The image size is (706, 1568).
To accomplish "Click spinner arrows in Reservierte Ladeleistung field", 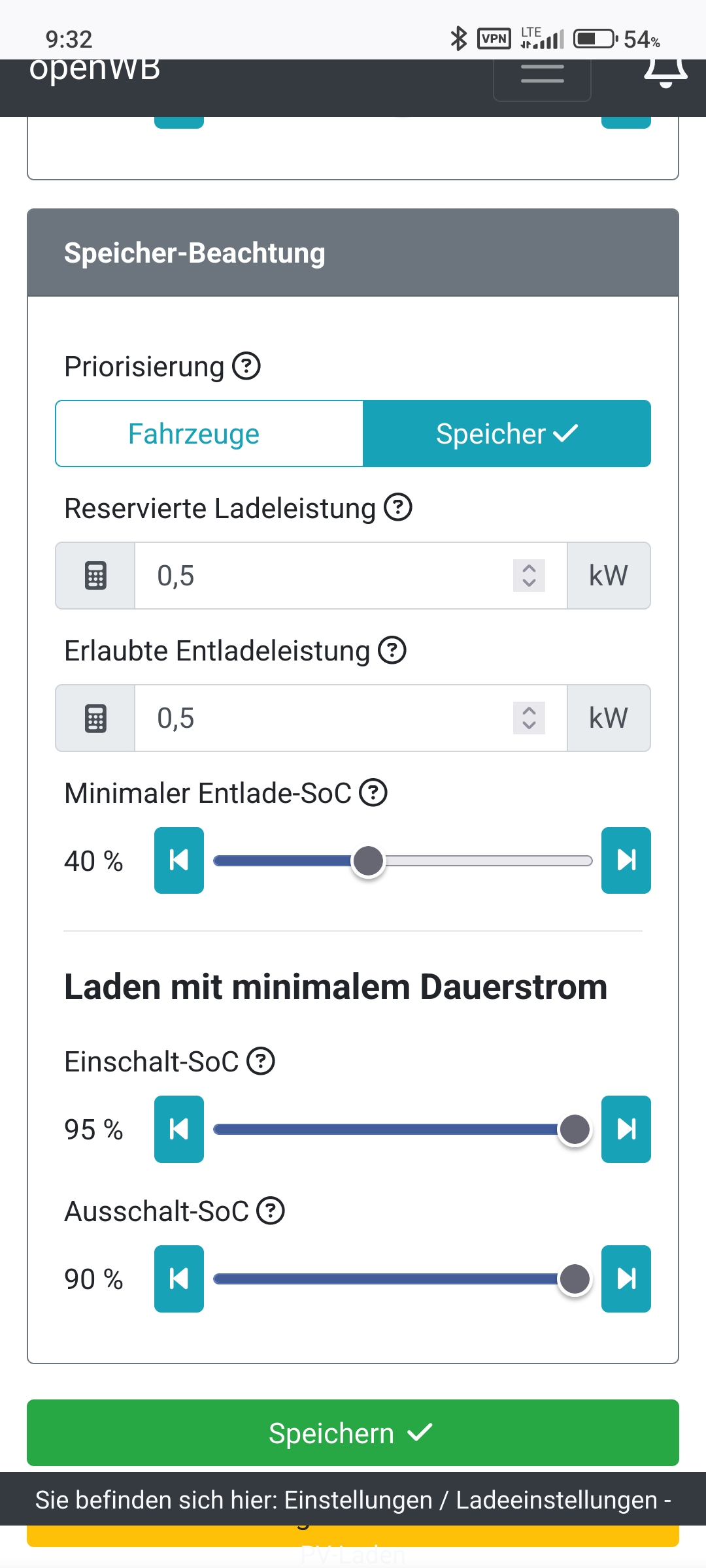I will coord(529,576).
